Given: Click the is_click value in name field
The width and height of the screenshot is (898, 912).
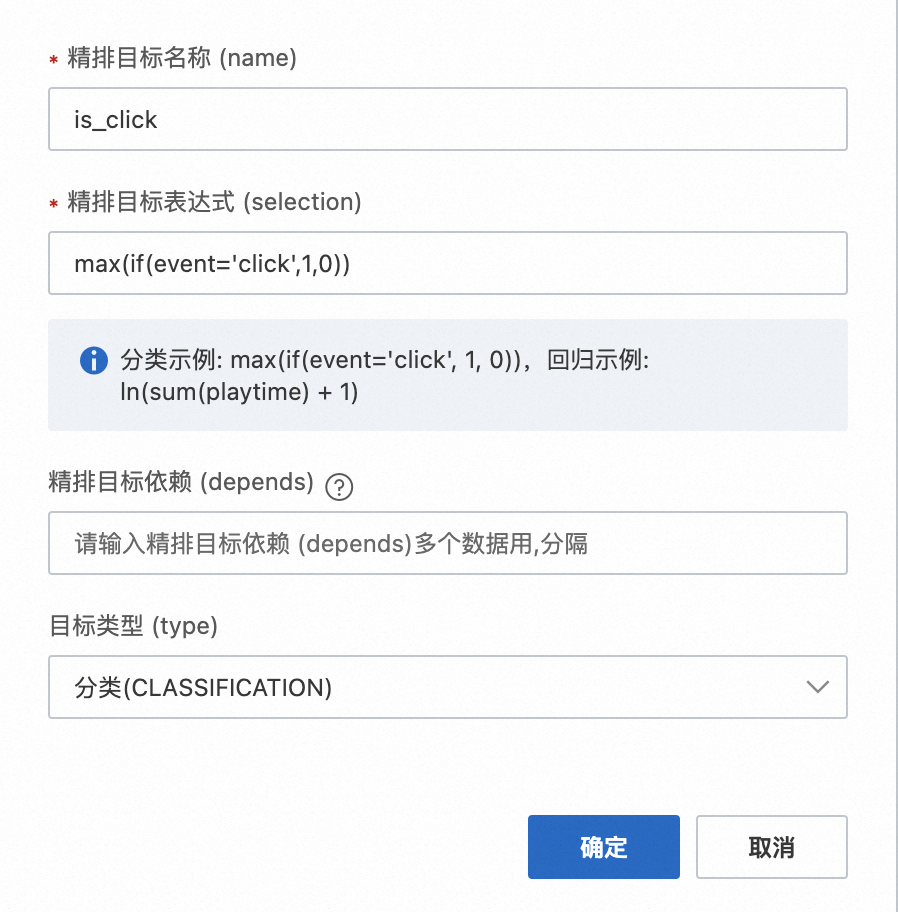Looking at the screenshot, I should pyautogui.click(x=116, y=120).
